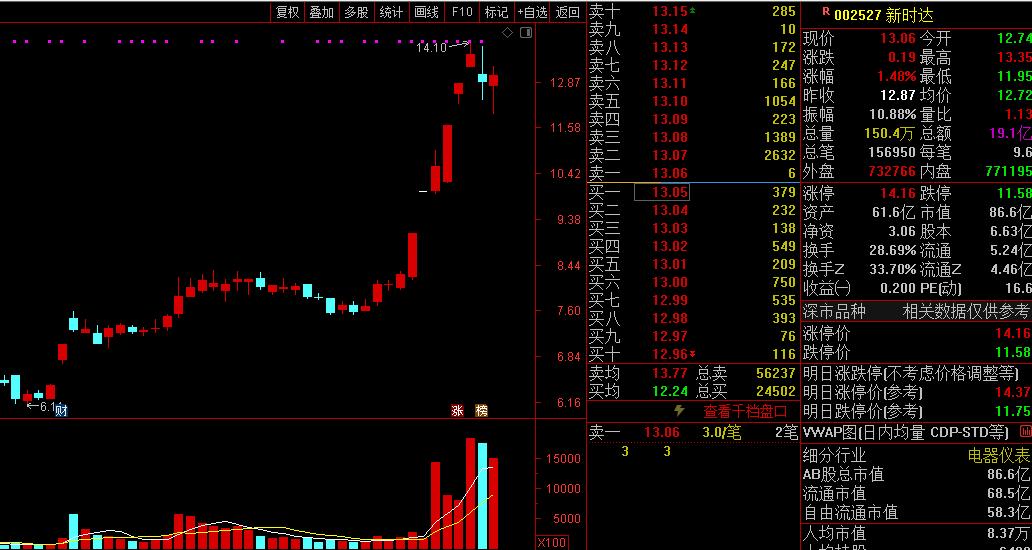The image size is (1032, 550).
Task: Click the R badge next to 002527
Action: coord(825,11)
